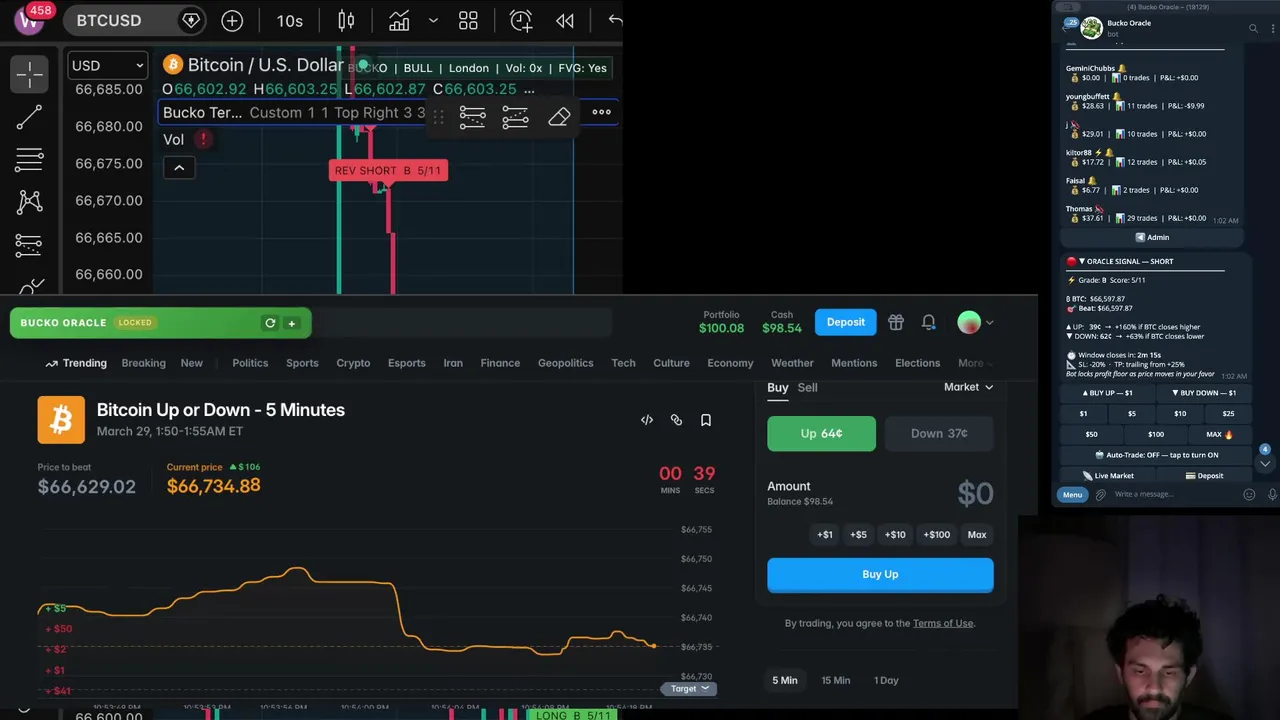This screenshot has height=720, width=1280.
Task: Open the chart indicators menu
Action: click(x=399, y=20)
